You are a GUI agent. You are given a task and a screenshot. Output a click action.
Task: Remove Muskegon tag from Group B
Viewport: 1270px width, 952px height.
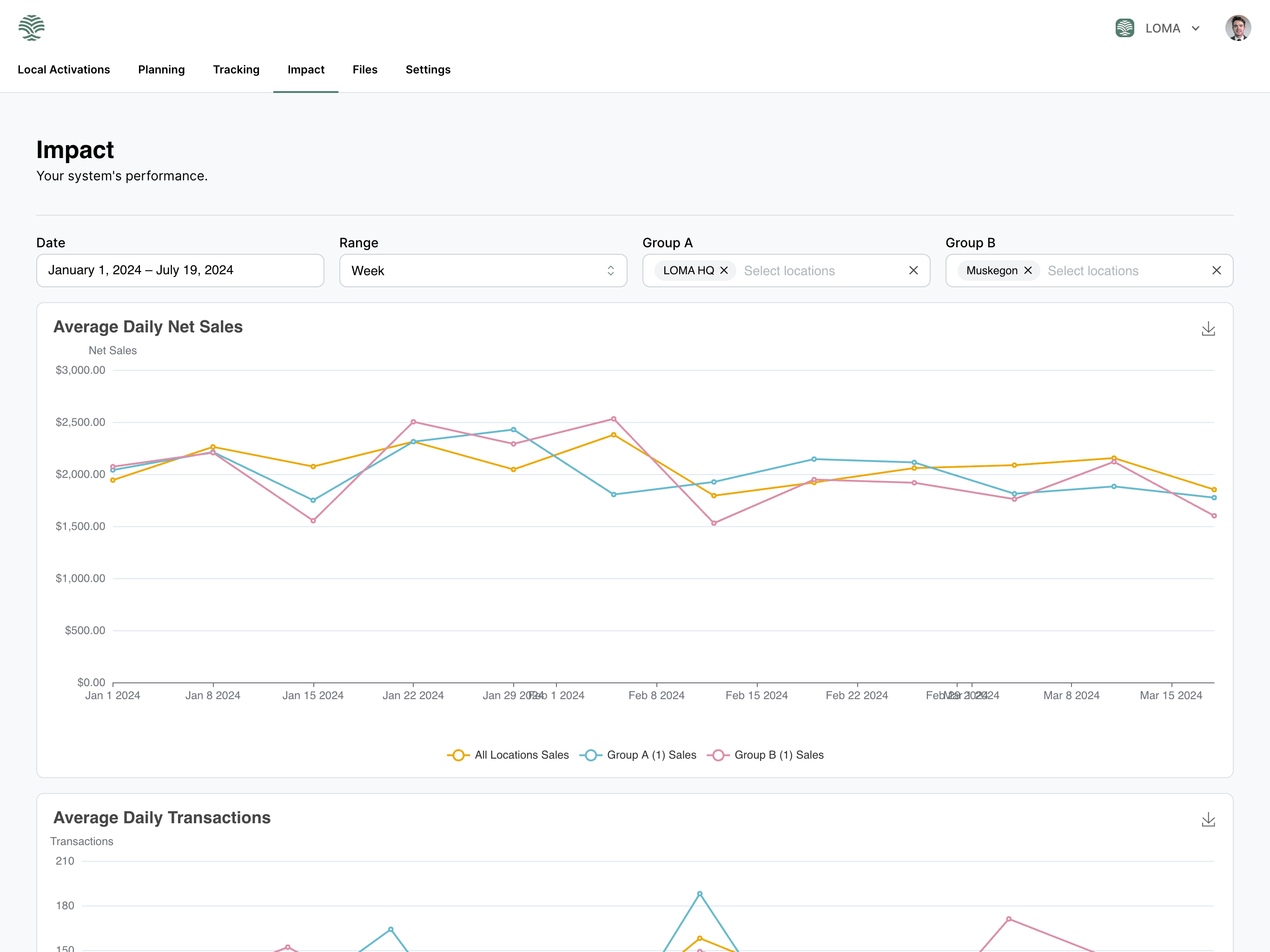tap(1028, 271)
